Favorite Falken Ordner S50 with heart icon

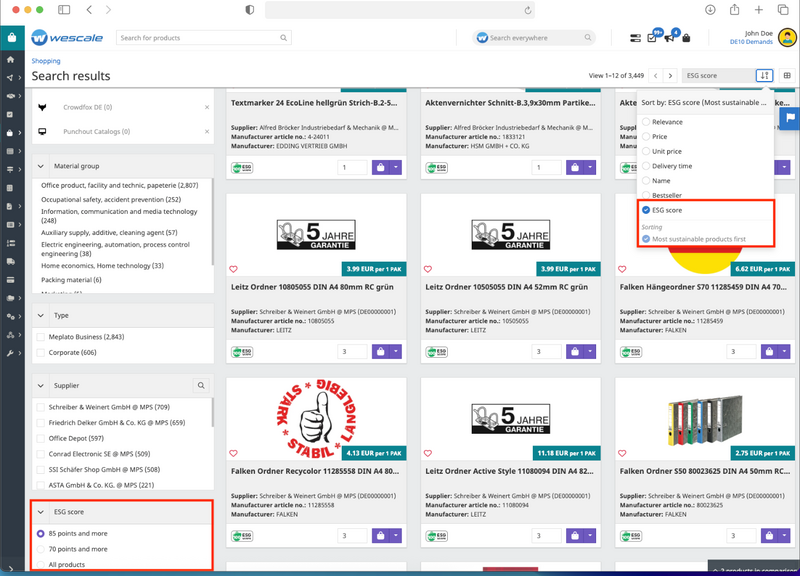622,453
